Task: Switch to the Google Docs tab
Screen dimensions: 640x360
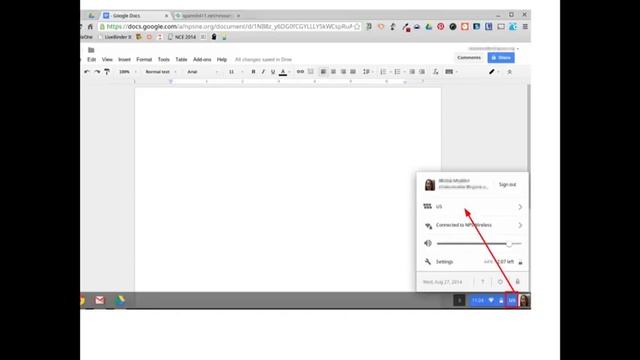Action: click(x=135, y=16)
